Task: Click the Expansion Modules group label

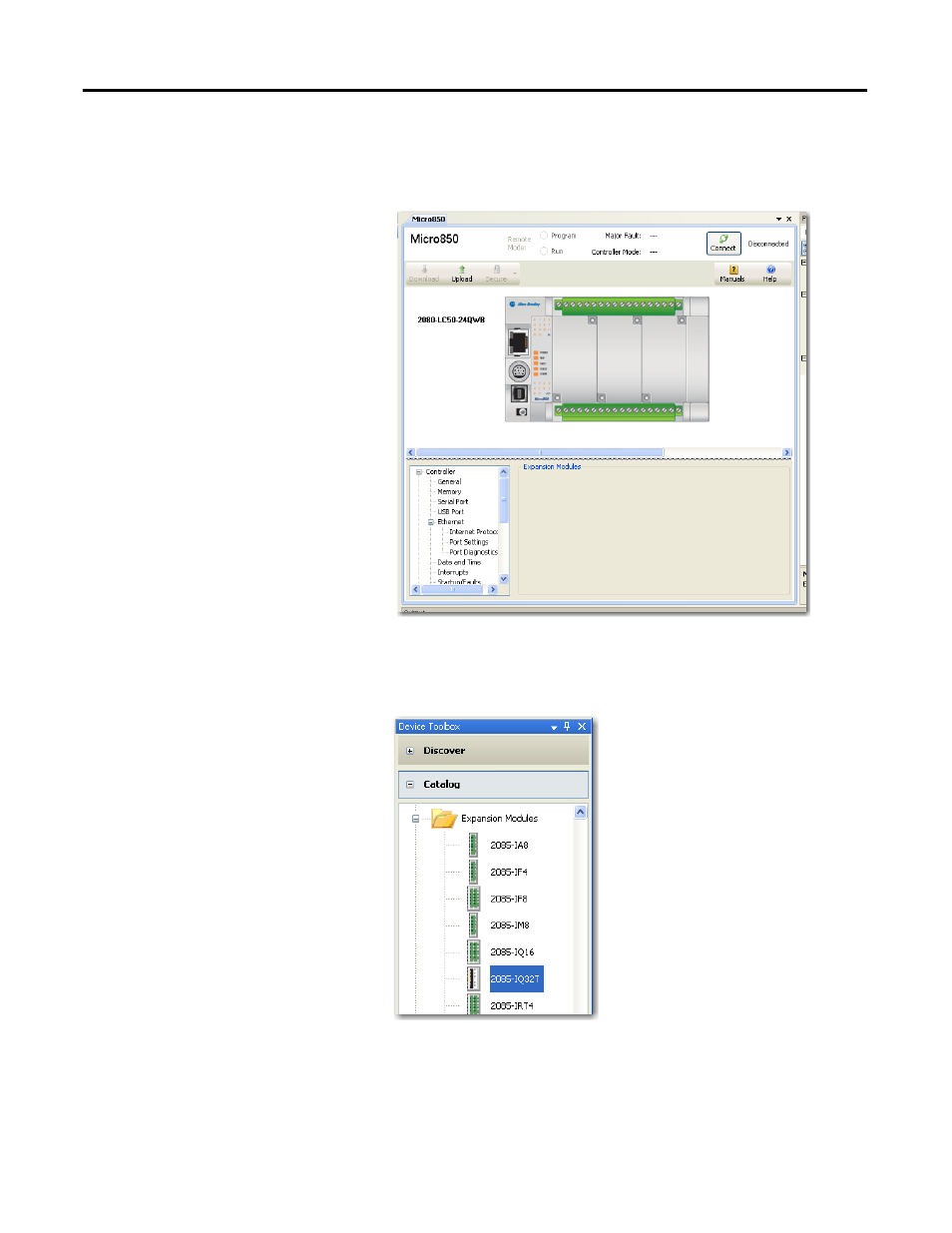Action: click(x=552, y=466)
